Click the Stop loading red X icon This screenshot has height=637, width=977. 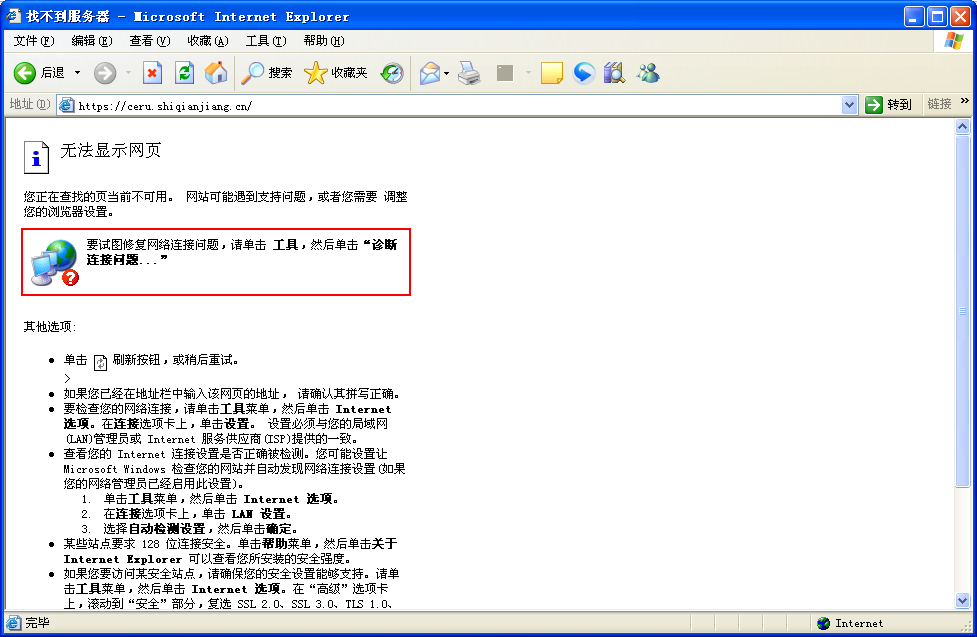coord(152,73)
